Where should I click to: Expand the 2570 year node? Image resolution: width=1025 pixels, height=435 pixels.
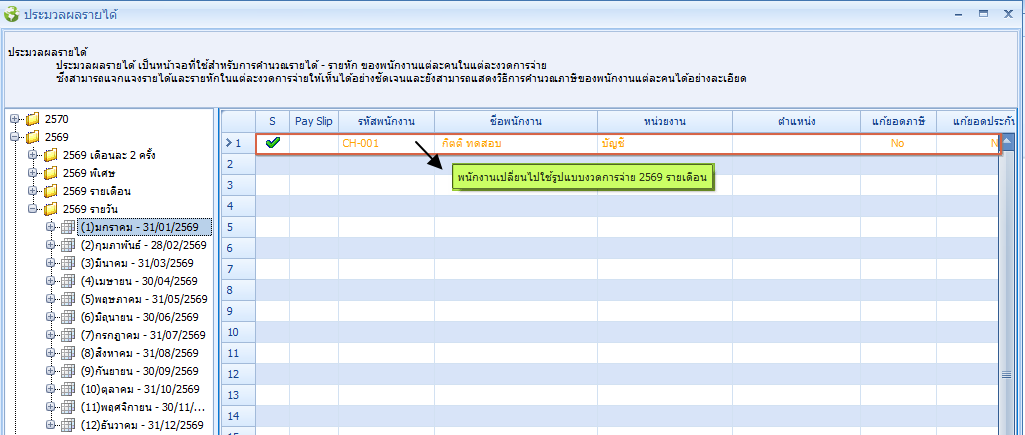(x=15, y=119)
